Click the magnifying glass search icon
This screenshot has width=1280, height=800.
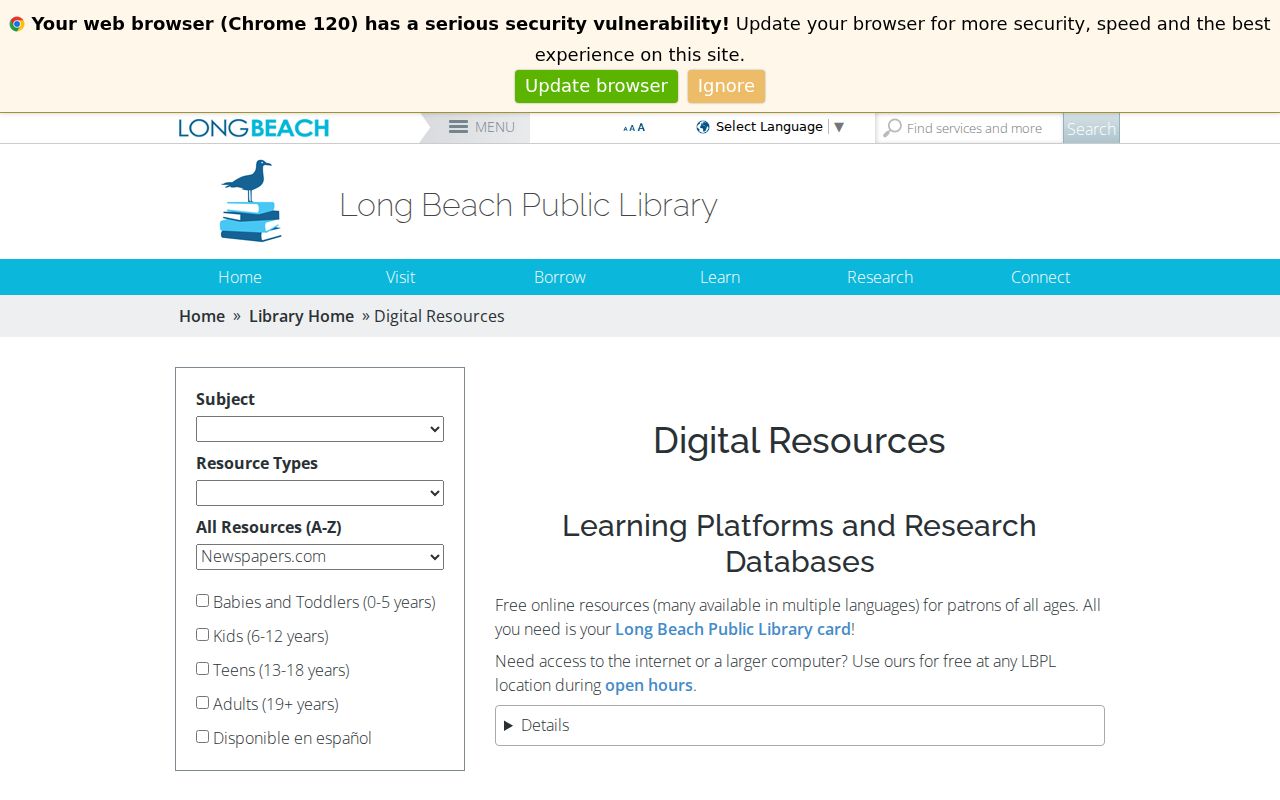click(893, 128)
